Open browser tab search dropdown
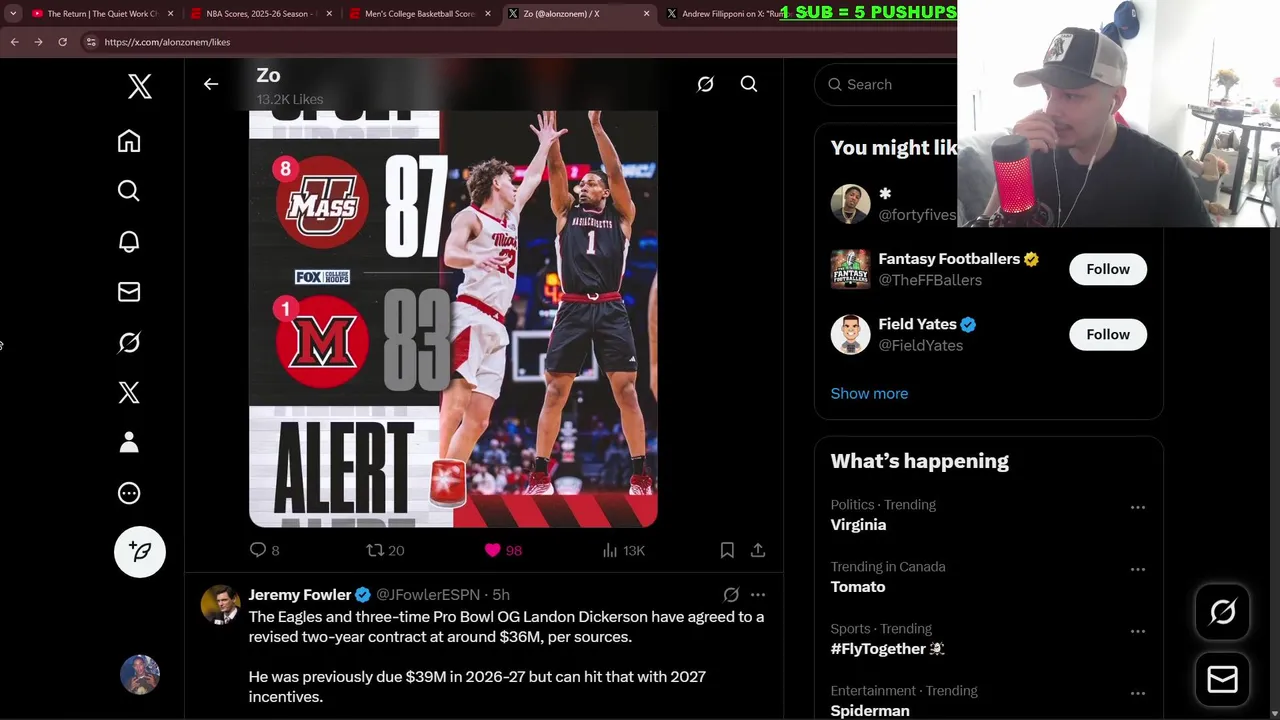This screenshot has height=720, width=1280. (x=13, y=14)
